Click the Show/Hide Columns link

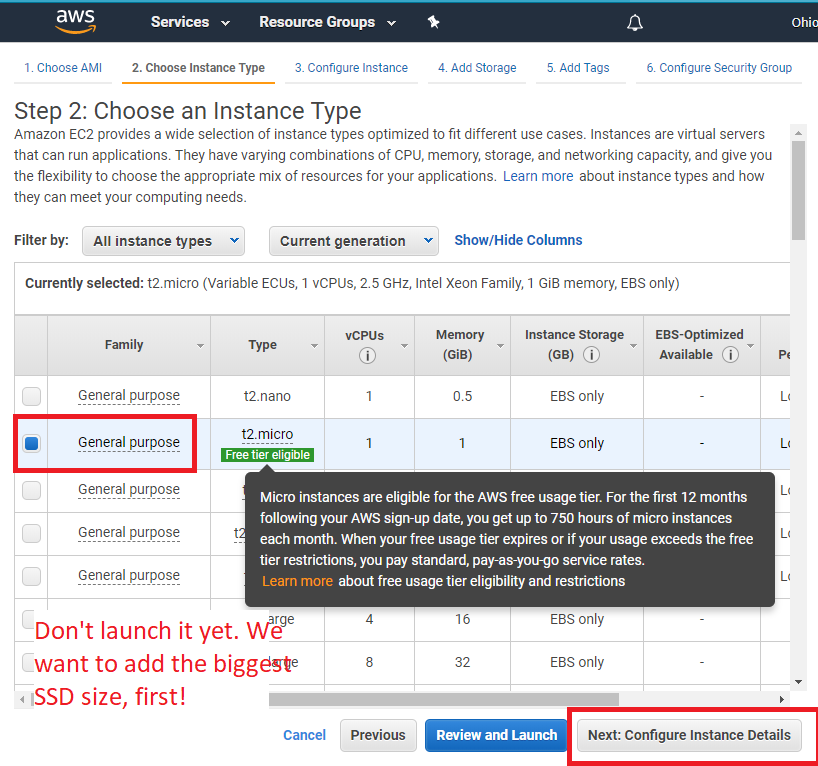[518, 240]
